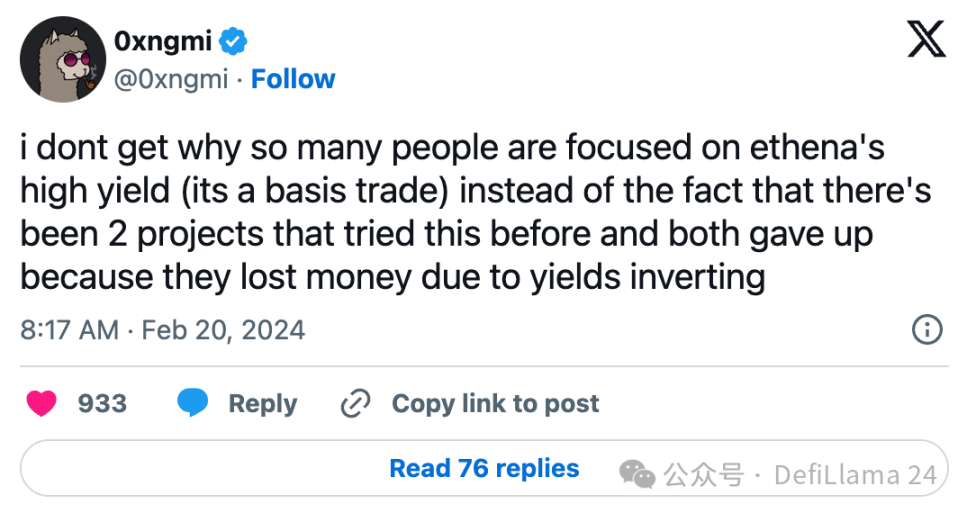
Task: Open Read 76 replies
Action: 484,468
